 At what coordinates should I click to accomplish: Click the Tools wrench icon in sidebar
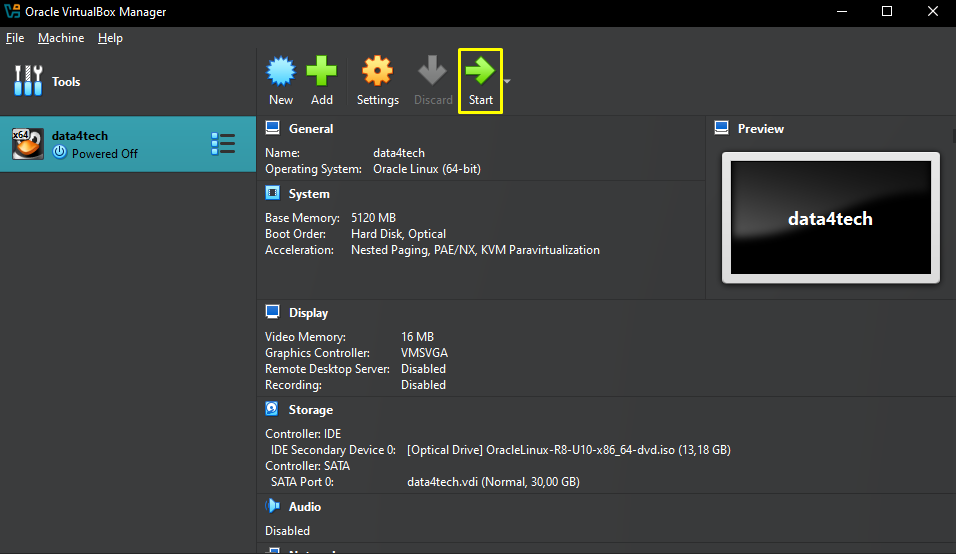tap(28, 81)
